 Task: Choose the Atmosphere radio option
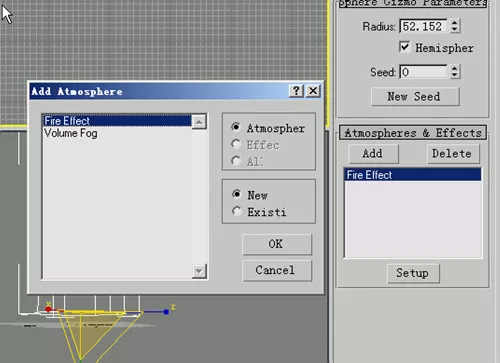(x=236, y=127)
